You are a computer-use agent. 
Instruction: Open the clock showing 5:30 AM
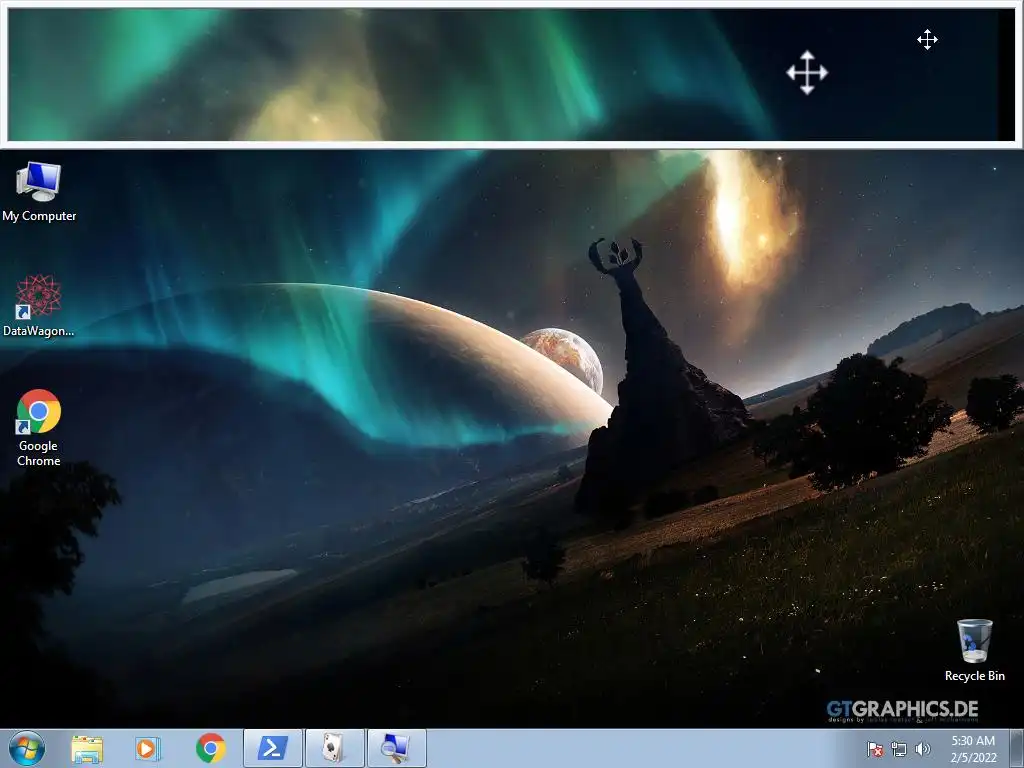click(973, 749)
